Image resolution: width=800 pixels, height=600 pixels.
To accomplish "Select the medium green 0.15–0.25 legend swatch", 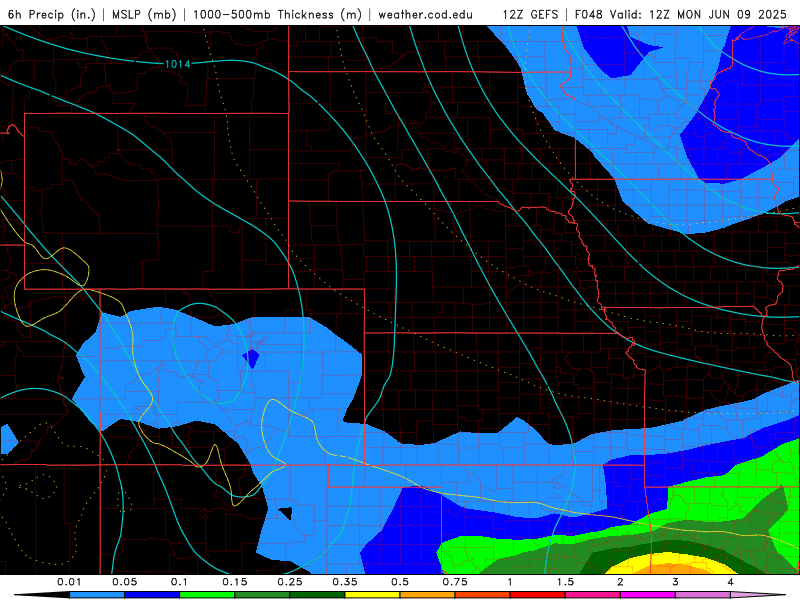I will point(262,595).
